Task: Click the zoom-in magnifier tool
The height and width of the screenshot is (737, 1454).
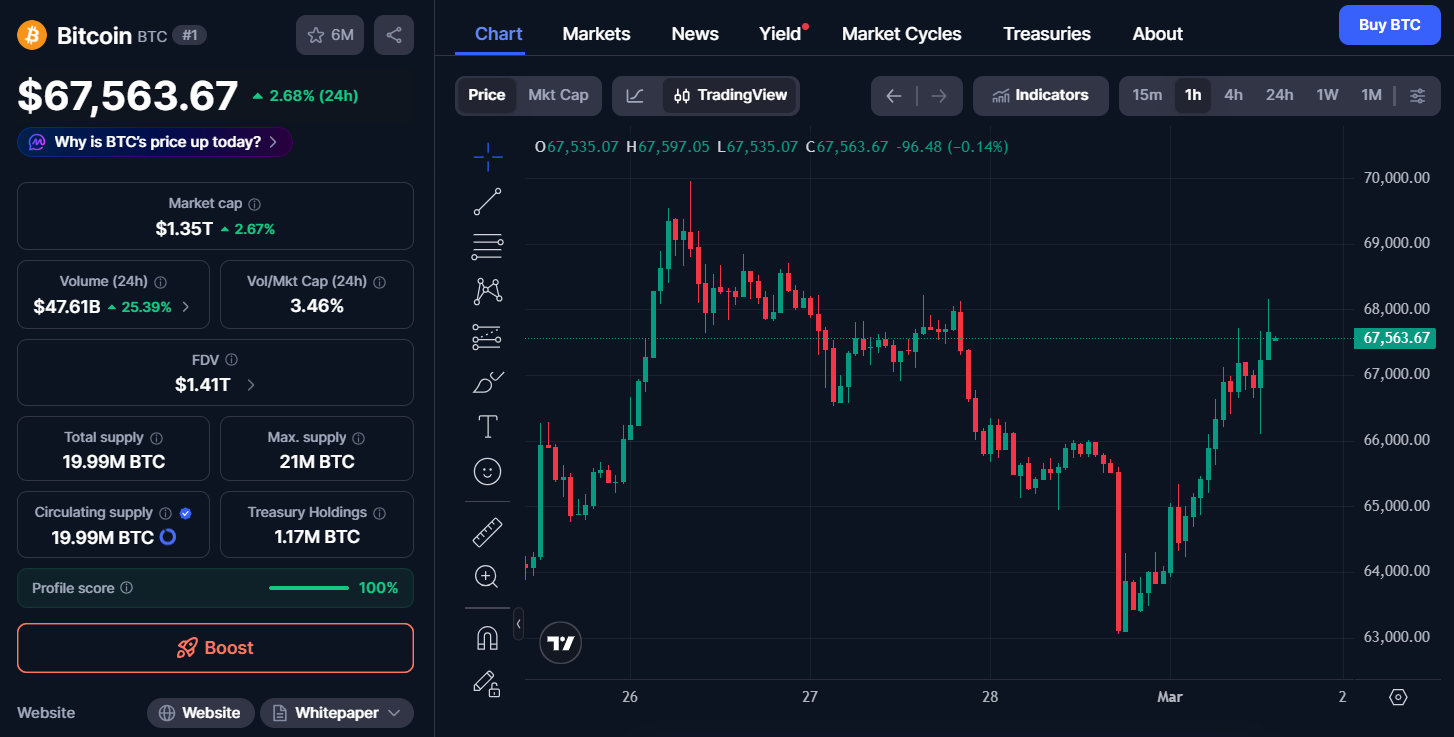Action: [487, 576]
